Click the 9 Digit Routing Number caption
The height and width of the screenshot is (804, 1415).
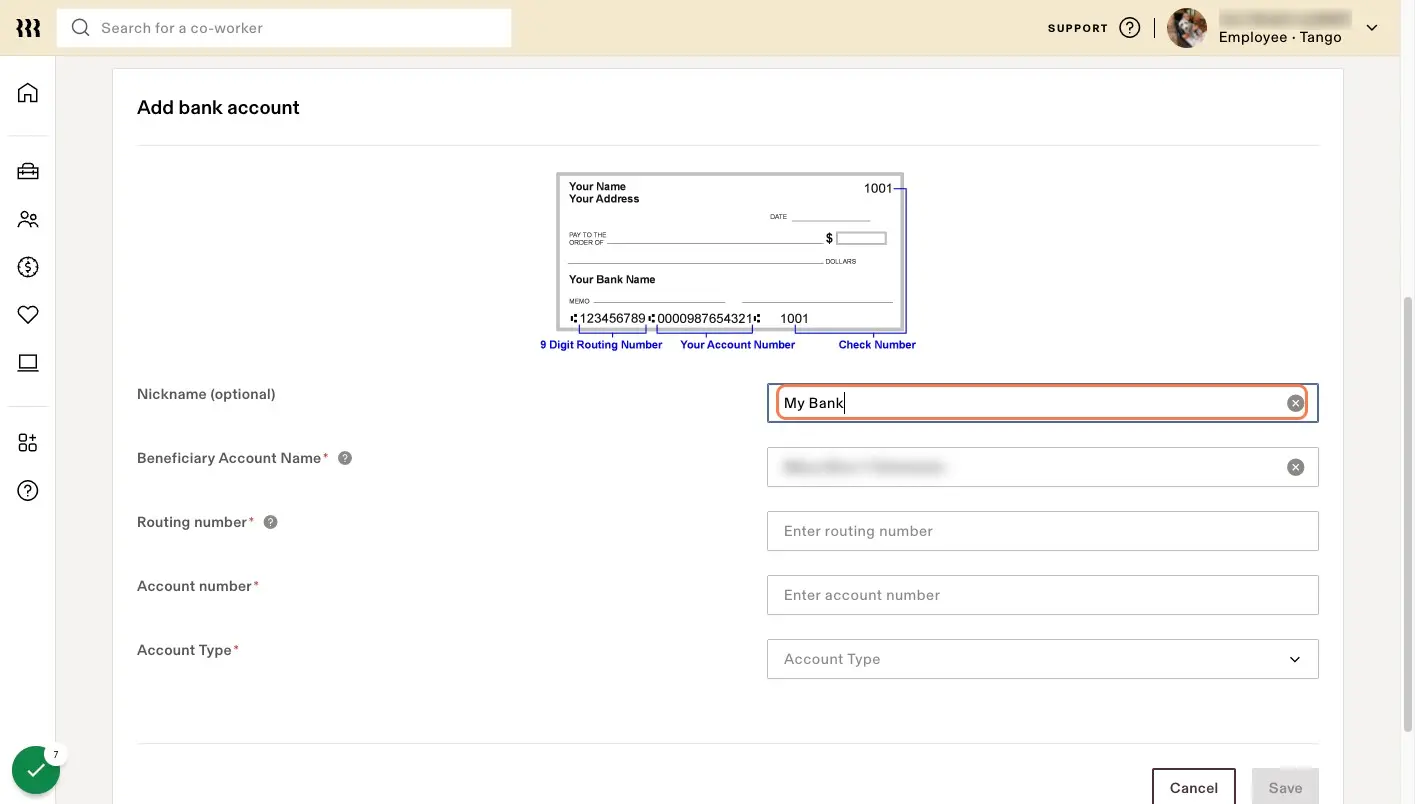pos(601,344)
